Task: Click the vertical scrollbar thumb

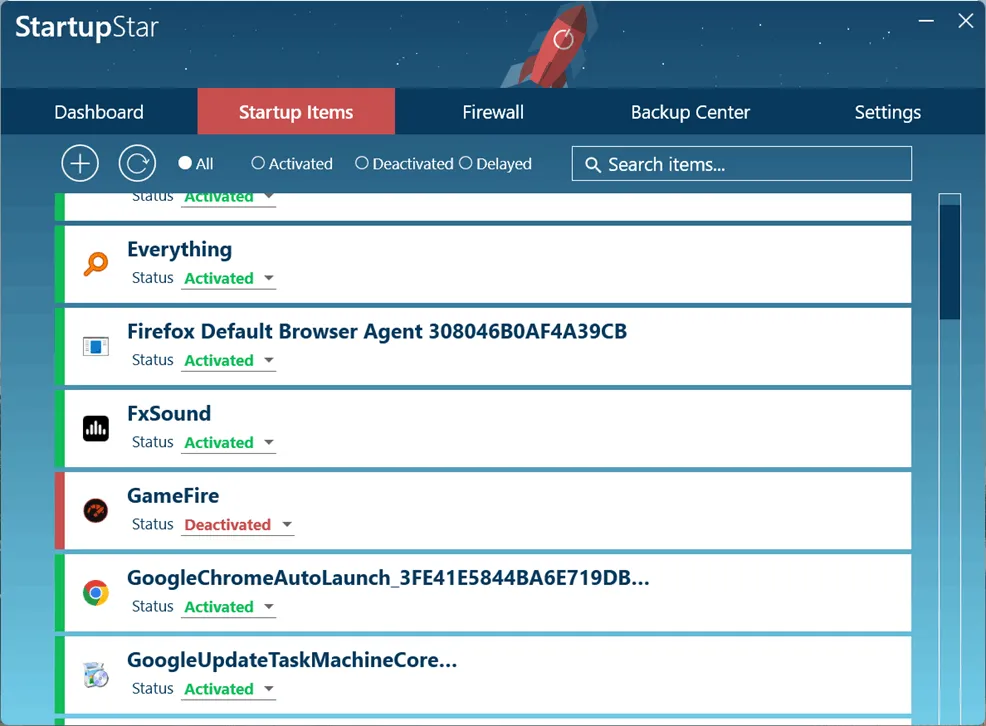Action: (950, 261)
